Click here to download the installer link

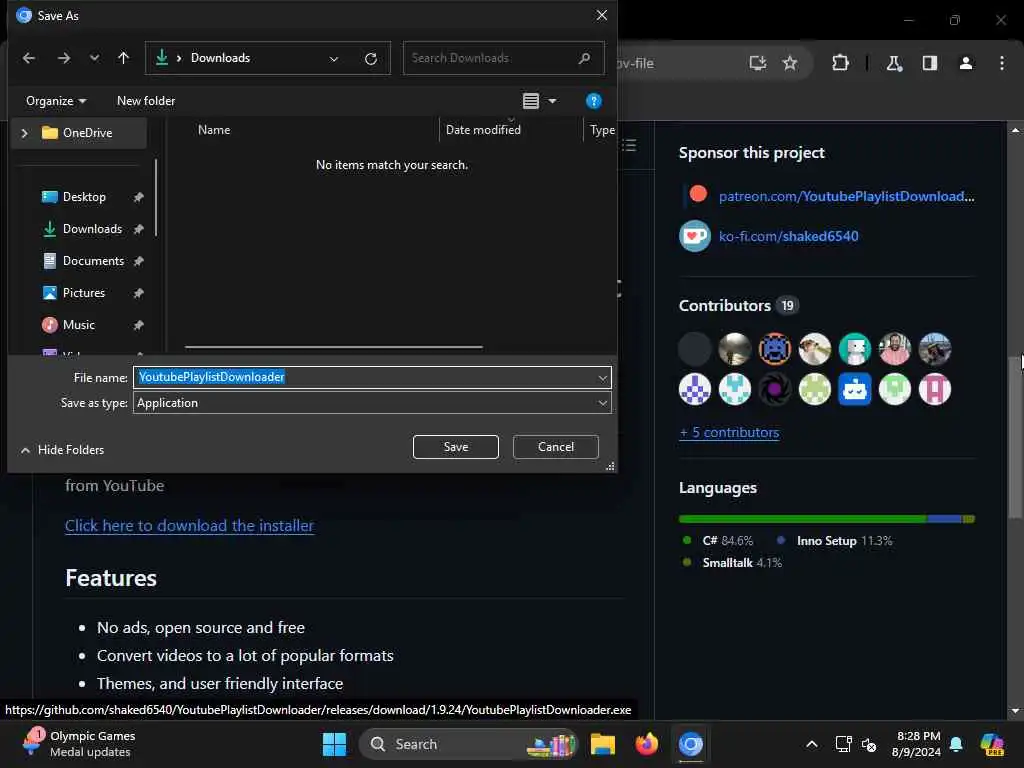pyautogui.click(x=189, y=526)
